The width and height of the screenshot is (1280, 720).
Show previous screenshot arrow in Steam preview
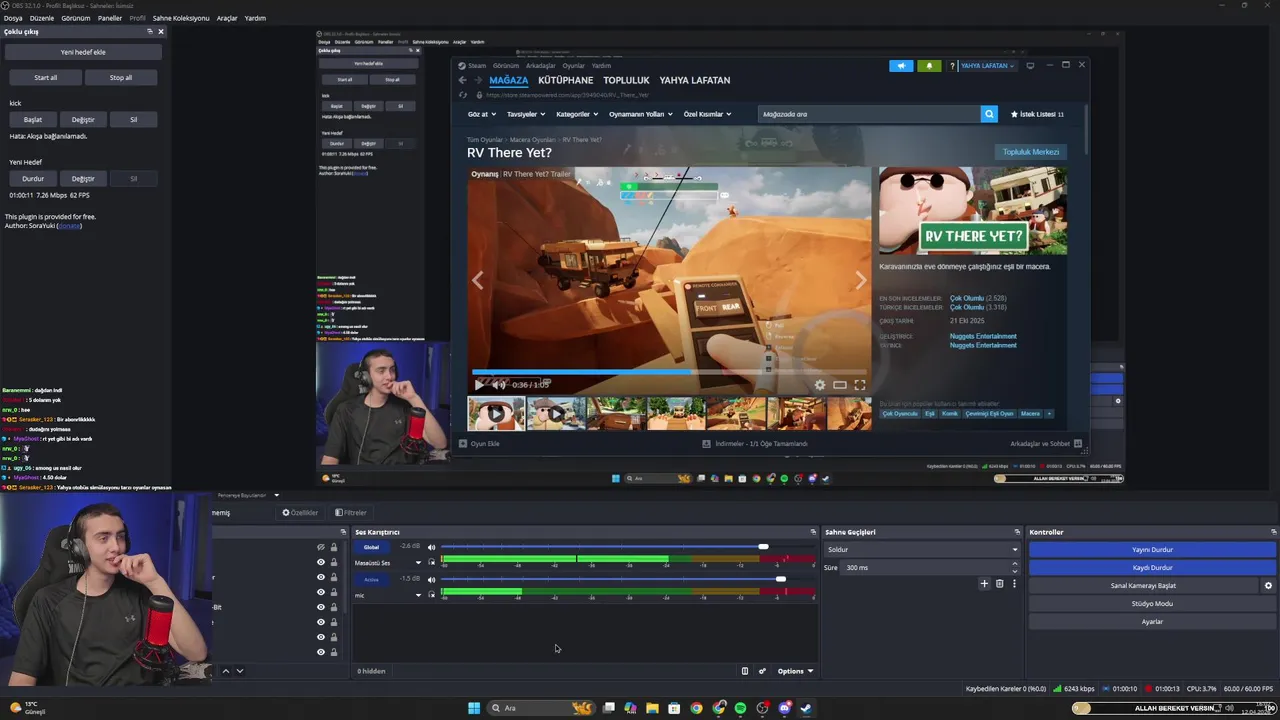(478, 281)
